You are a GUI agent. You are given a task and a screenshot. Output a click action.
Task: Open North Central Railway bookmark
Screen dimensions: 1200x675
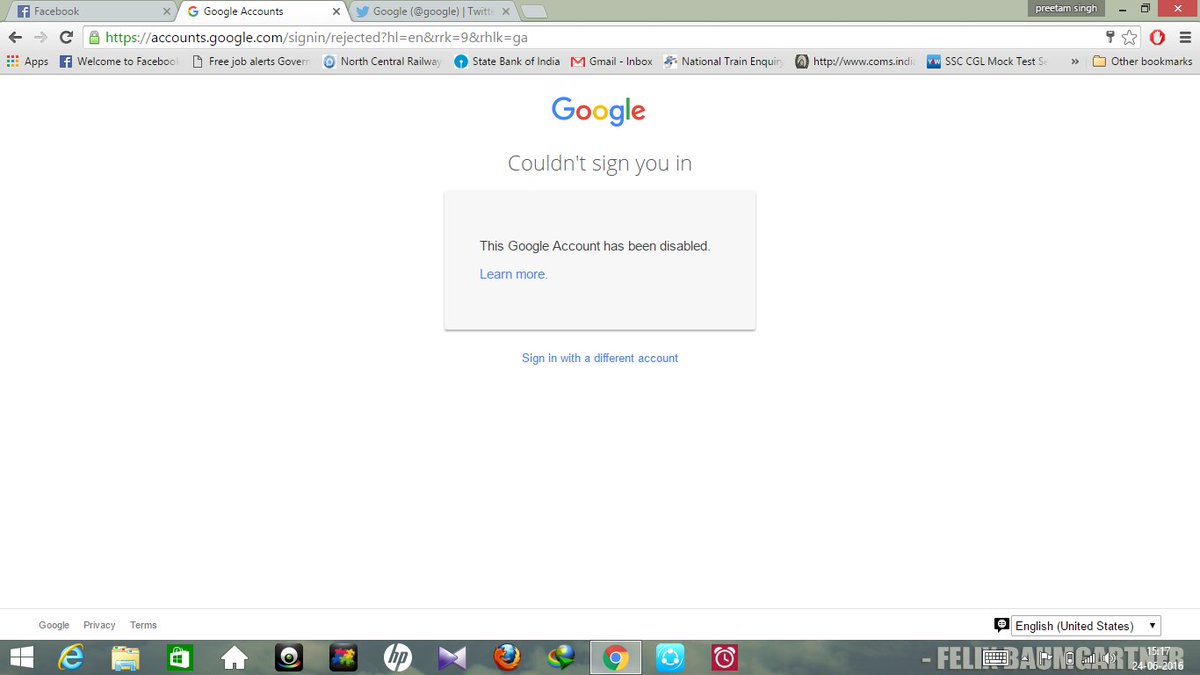click(x=381, y=61)
